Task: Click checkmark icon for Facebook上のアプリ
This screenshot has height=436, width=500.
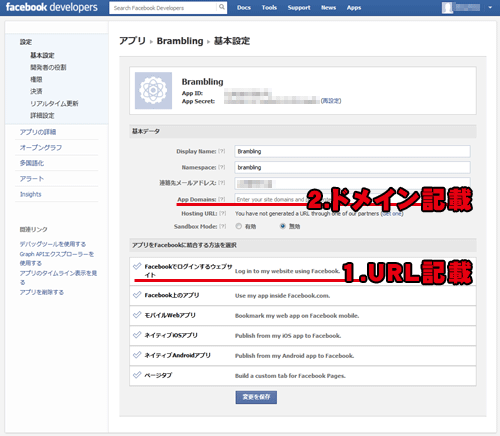Action: click(x=137, y=295)
